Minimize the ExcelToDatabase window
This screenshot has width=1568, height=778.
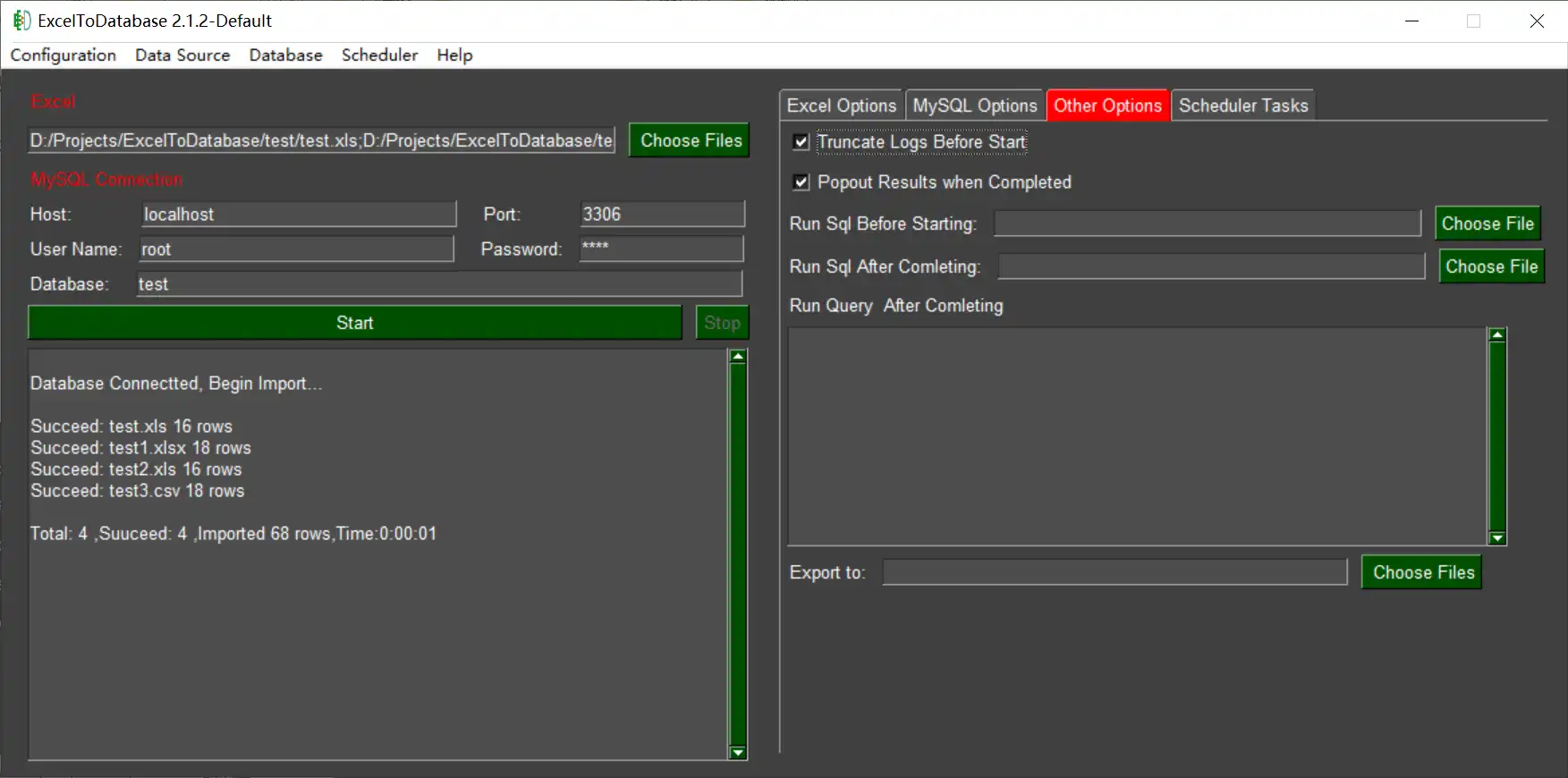(x=1412, y=21)
